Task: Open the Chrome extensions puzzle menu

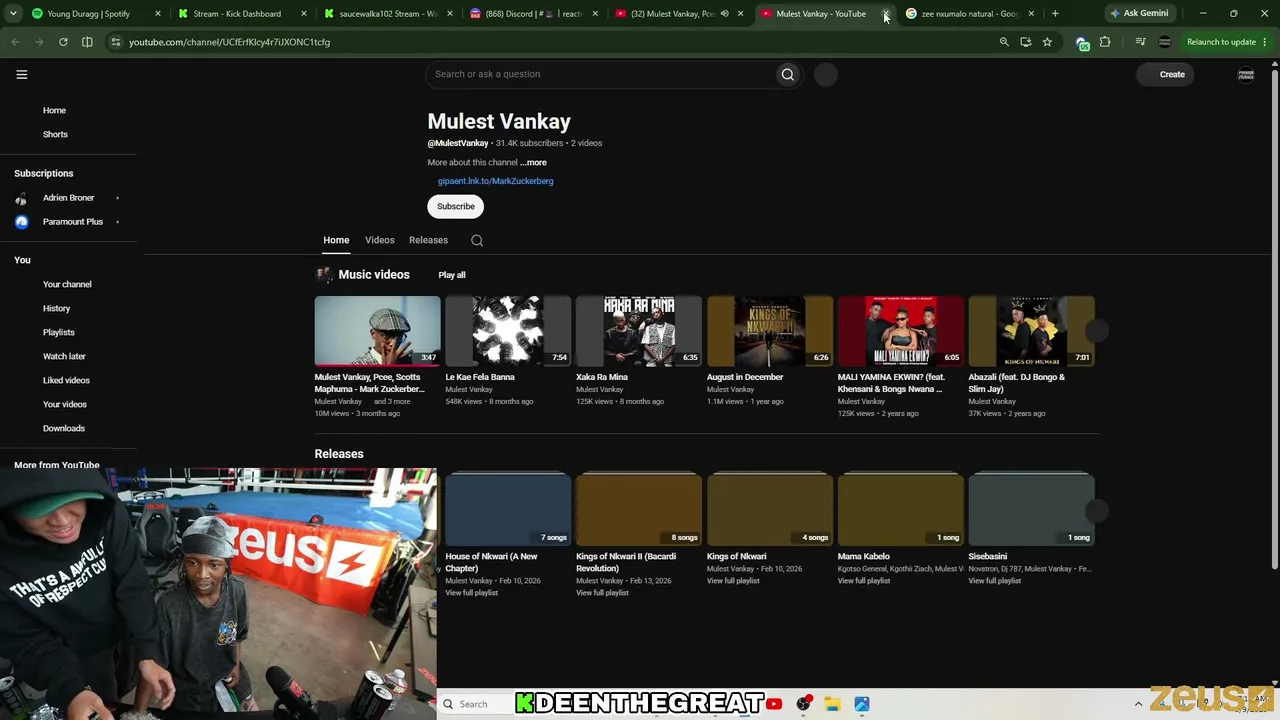Action: click(x=1105, y=42)
